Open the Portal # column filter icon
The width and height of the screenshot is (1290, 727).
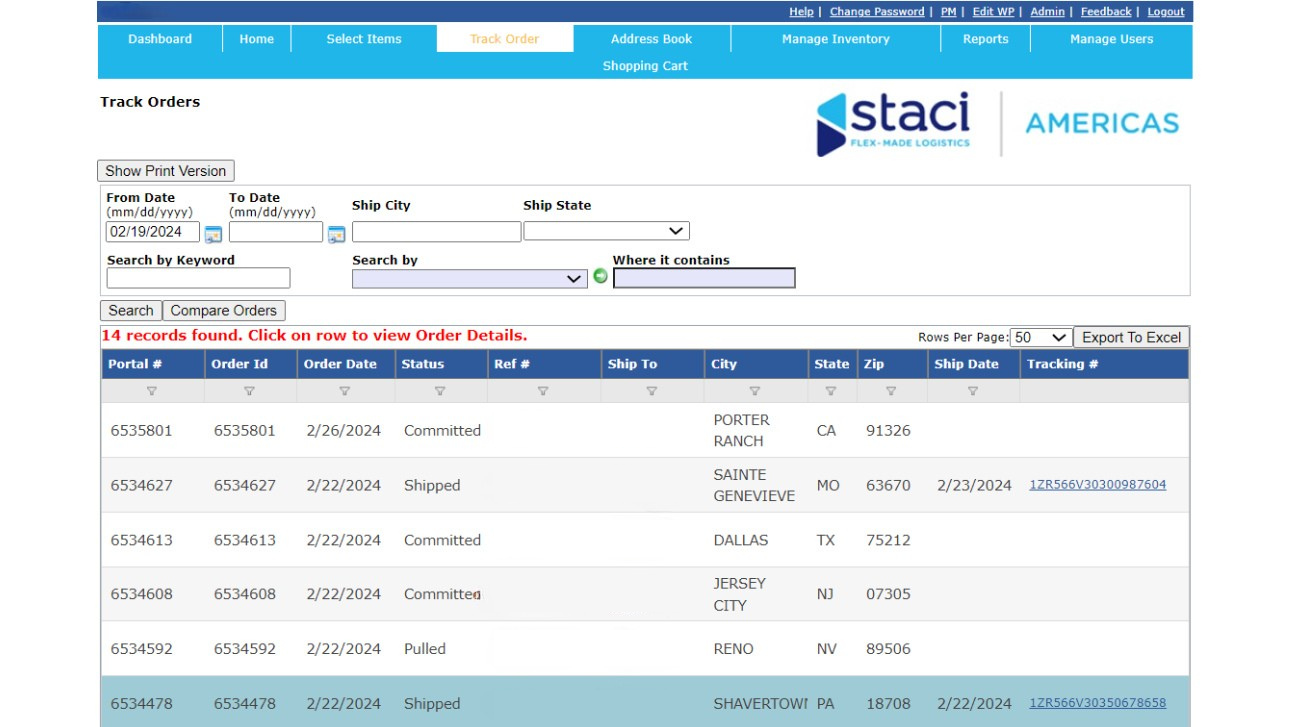pyautogui.click(x=152, y=392)
